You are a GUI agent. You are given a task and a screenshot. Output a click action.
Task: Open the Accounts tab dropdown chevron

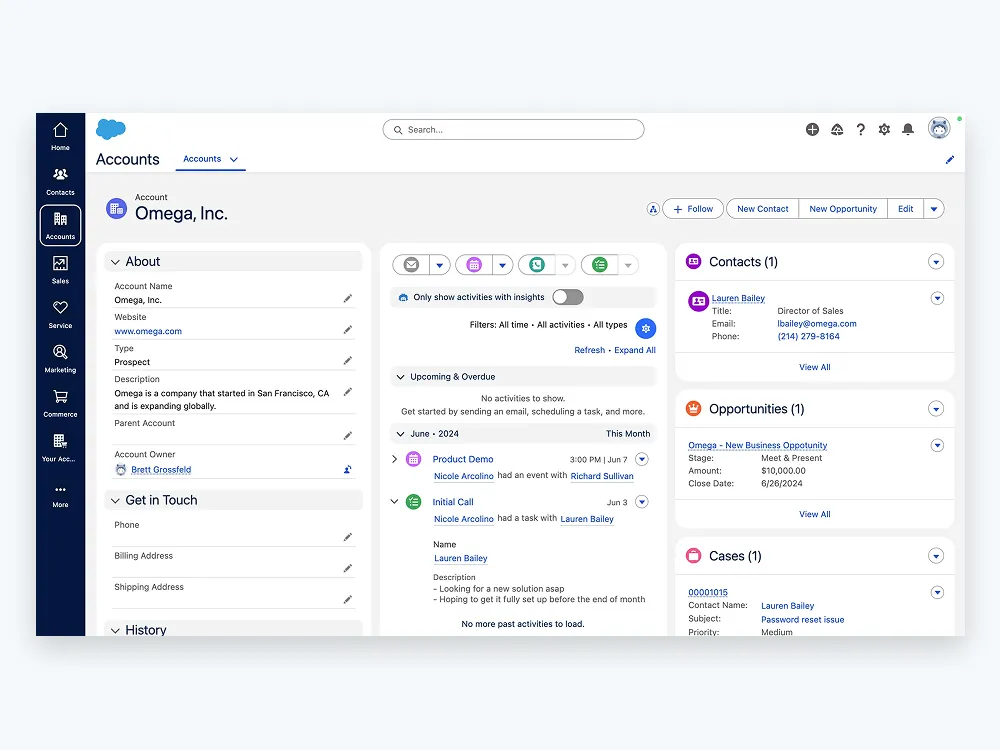233,159
